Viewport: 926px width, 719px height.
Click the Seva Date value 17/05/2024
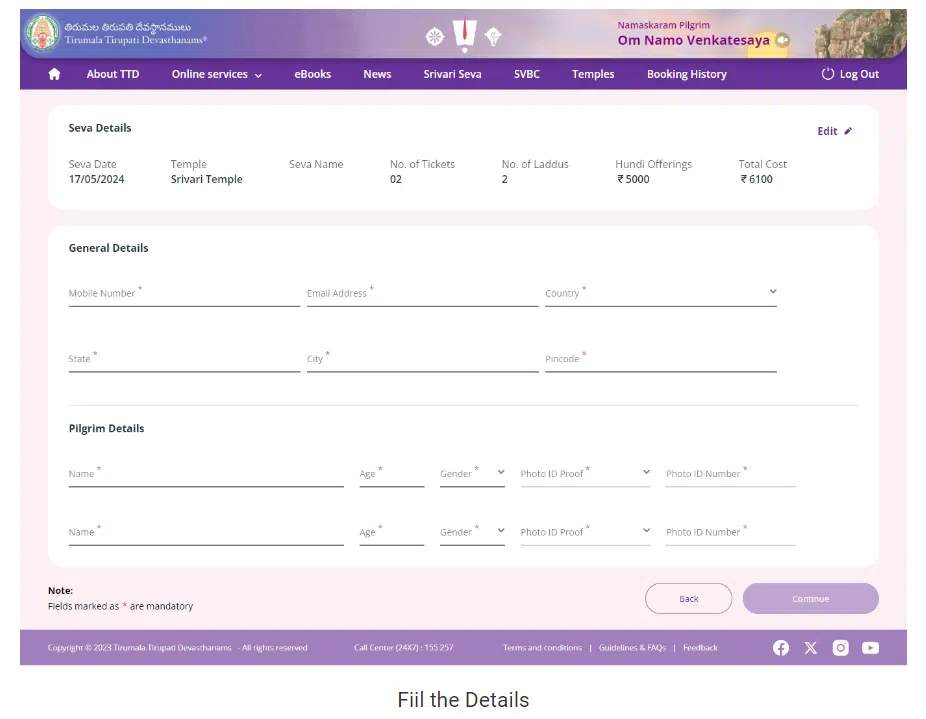96,179
